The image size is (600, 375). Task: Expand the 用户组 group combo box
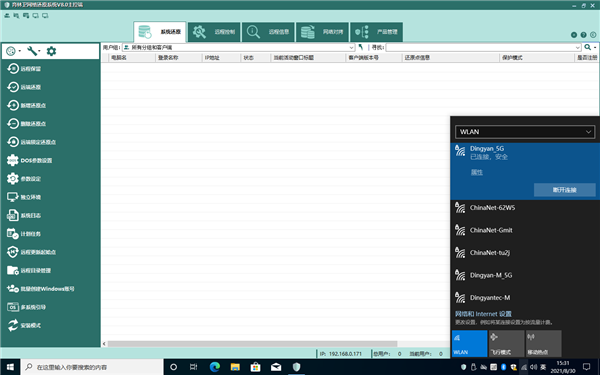point(351,47)
